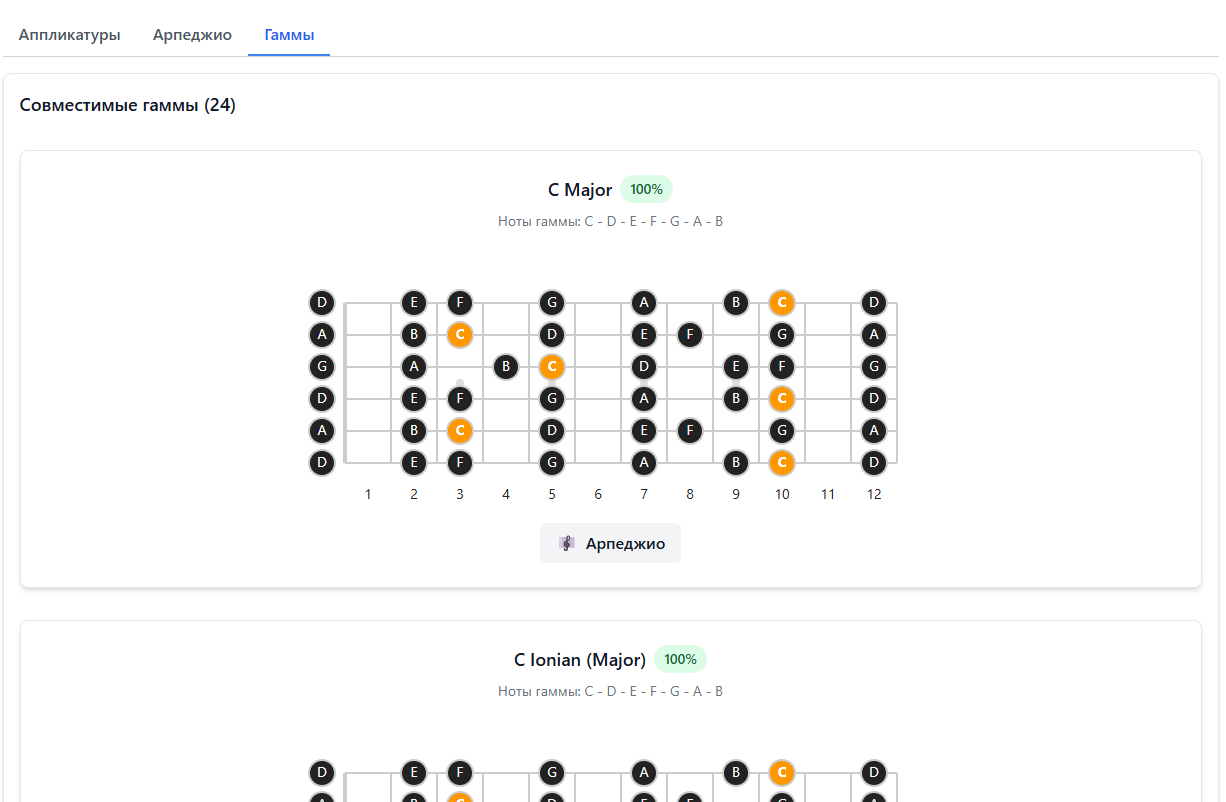Click fret number 6 under C Major fretboard
1226x802 pixels.
tap(598, 494)
